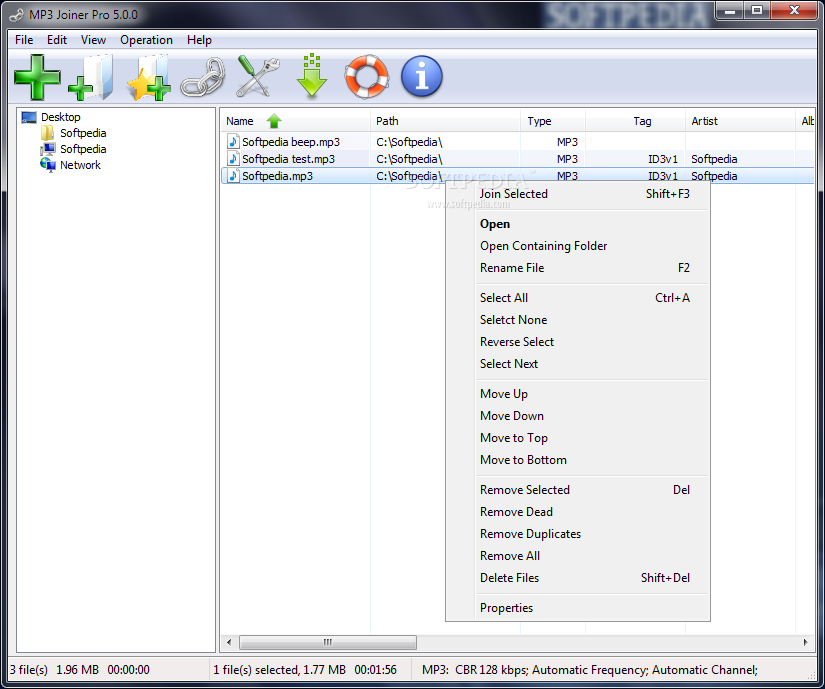Click music note icon of Softpedia.mp3

[x=233, y=175]
